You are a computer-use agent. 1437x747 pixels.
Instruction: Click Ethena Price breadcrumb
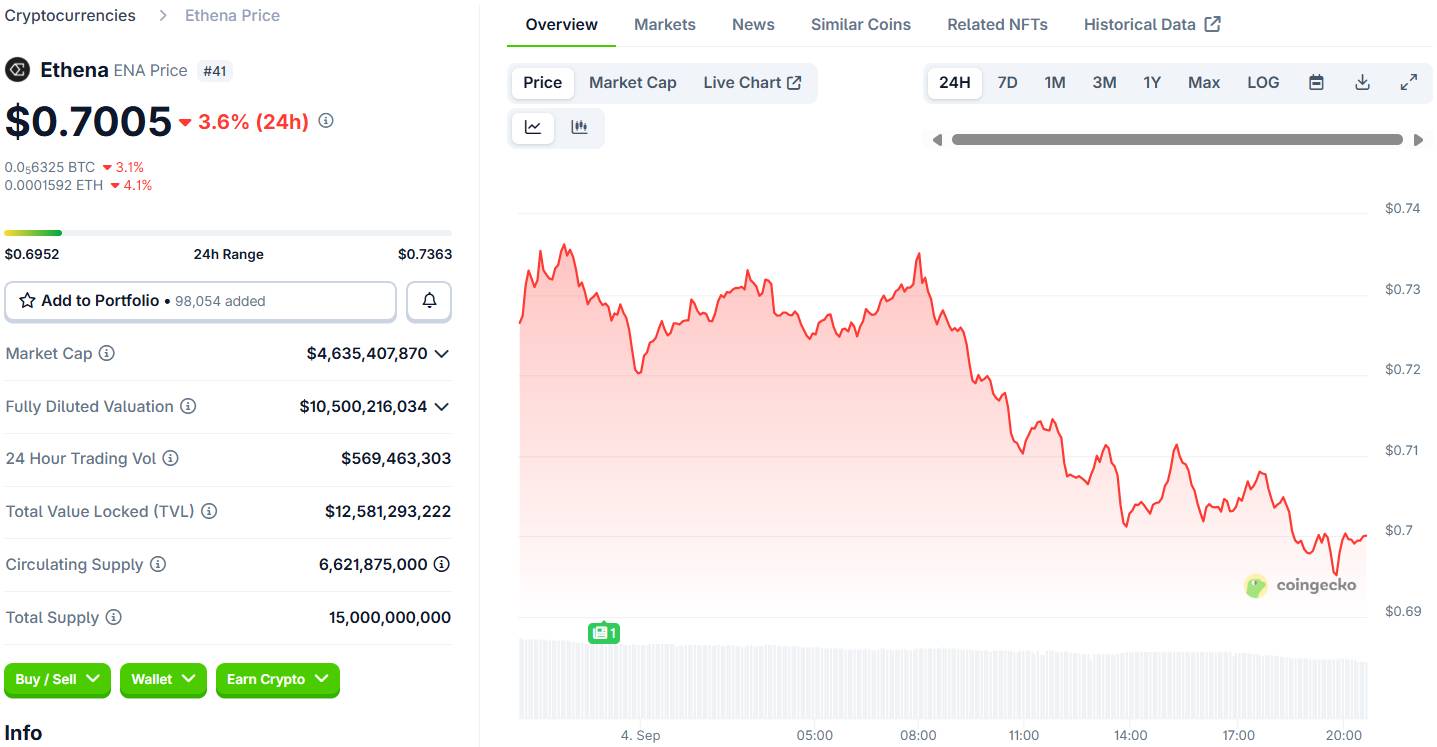[232, 16]
